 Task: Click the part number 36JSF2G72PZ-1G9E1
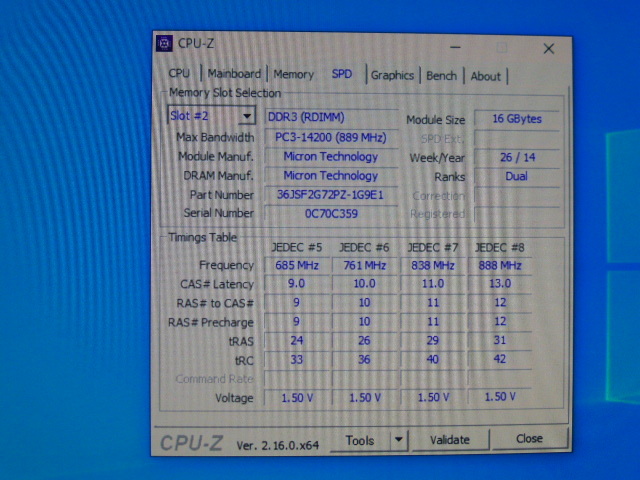[x=331, y=195]
